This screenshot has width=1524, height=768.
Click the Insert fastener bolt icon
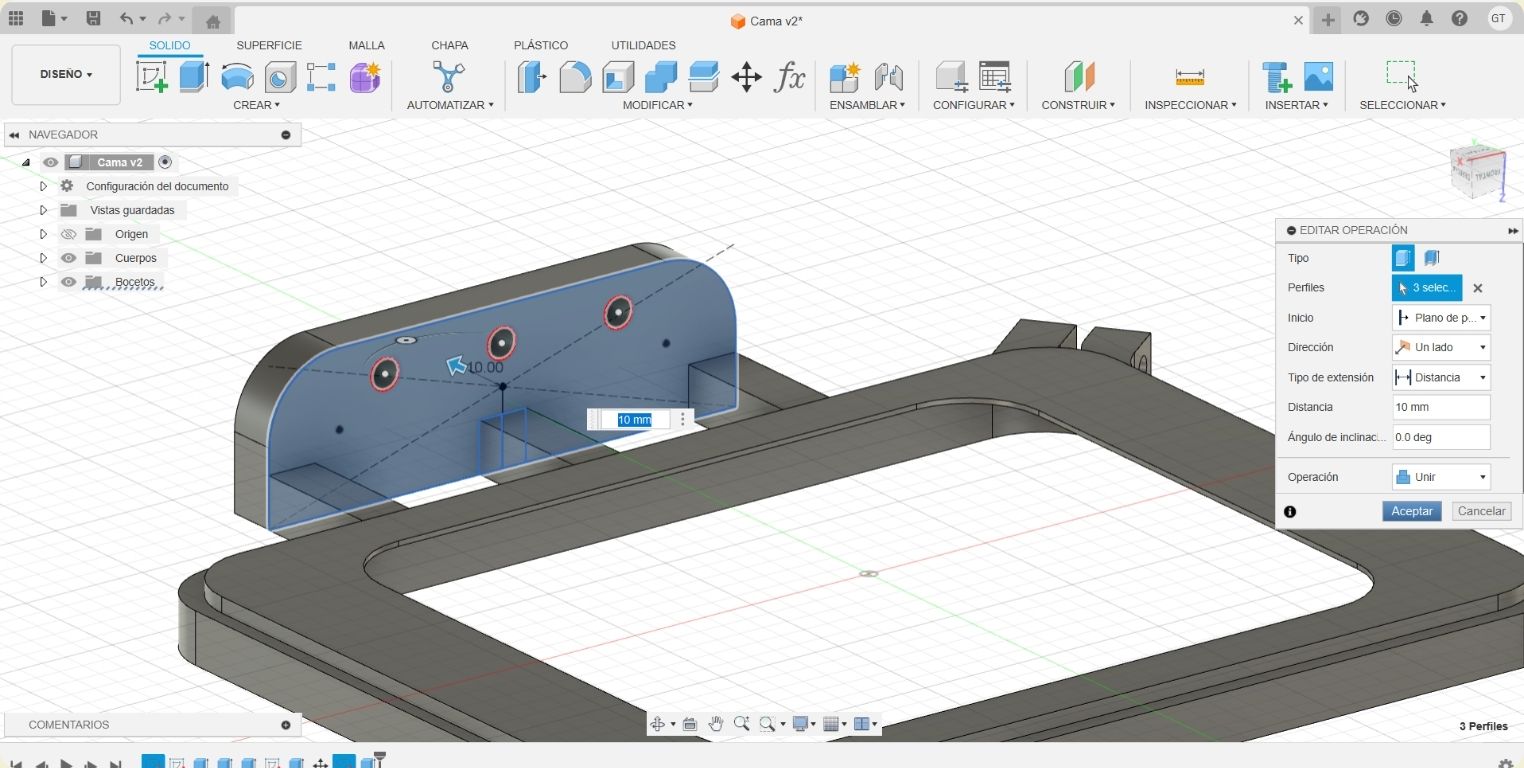coord(1276,77)
